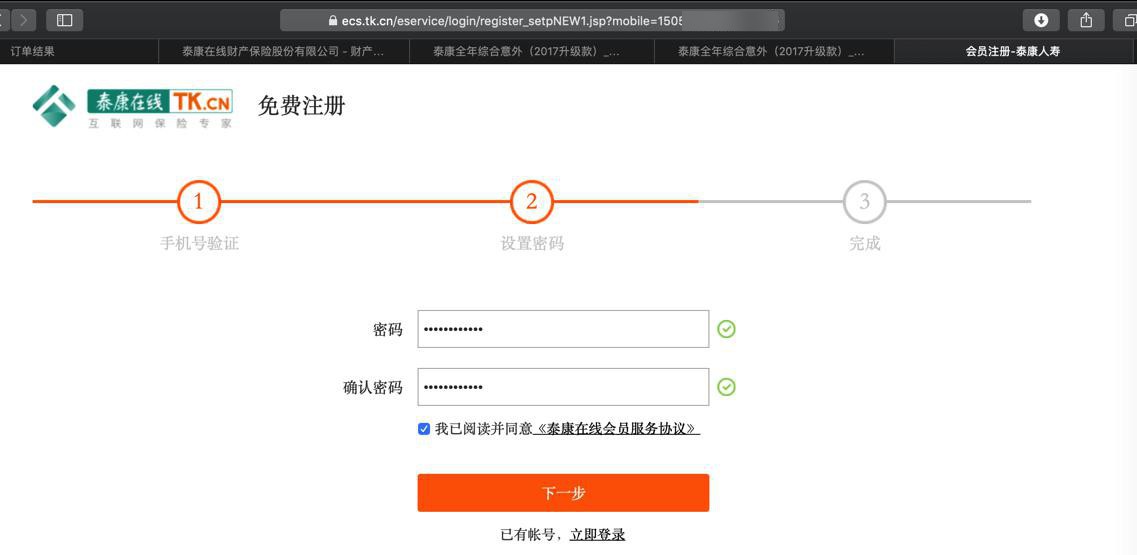Click the 已有帐号 text
The height and width of the screenshot is (555, 1137).
point(528,535)
